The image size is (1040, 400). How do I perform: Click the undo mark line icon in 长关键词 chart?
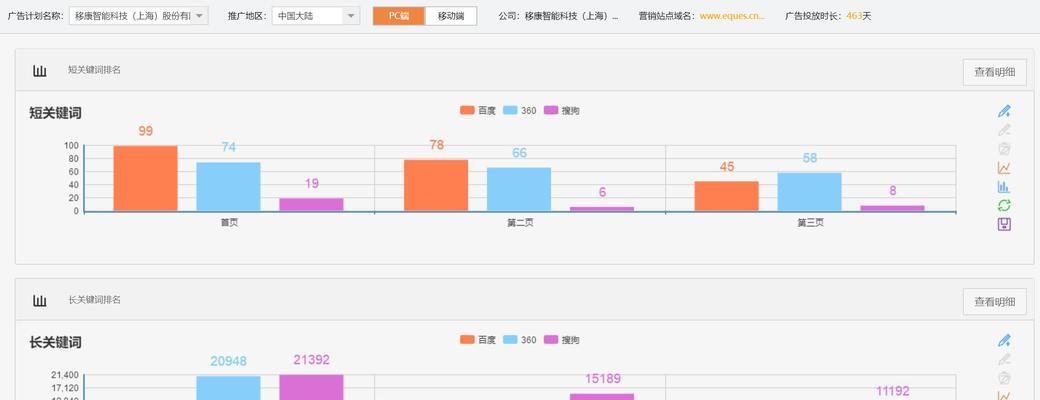pos(1004,360)
